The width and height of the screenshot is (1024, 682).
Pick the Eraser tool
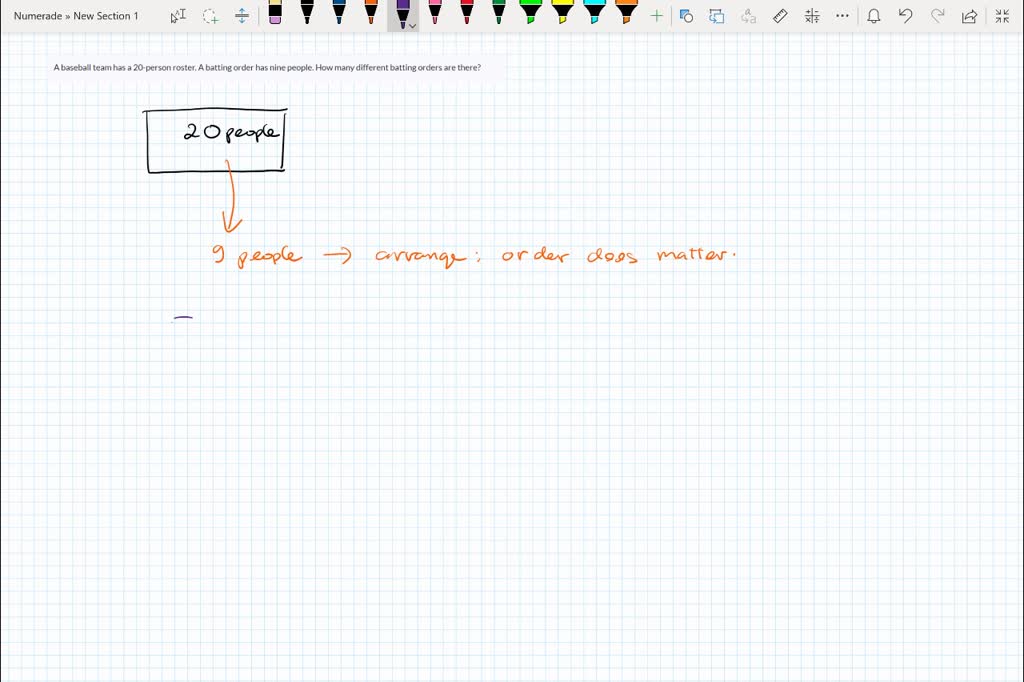tap(275, 14)
